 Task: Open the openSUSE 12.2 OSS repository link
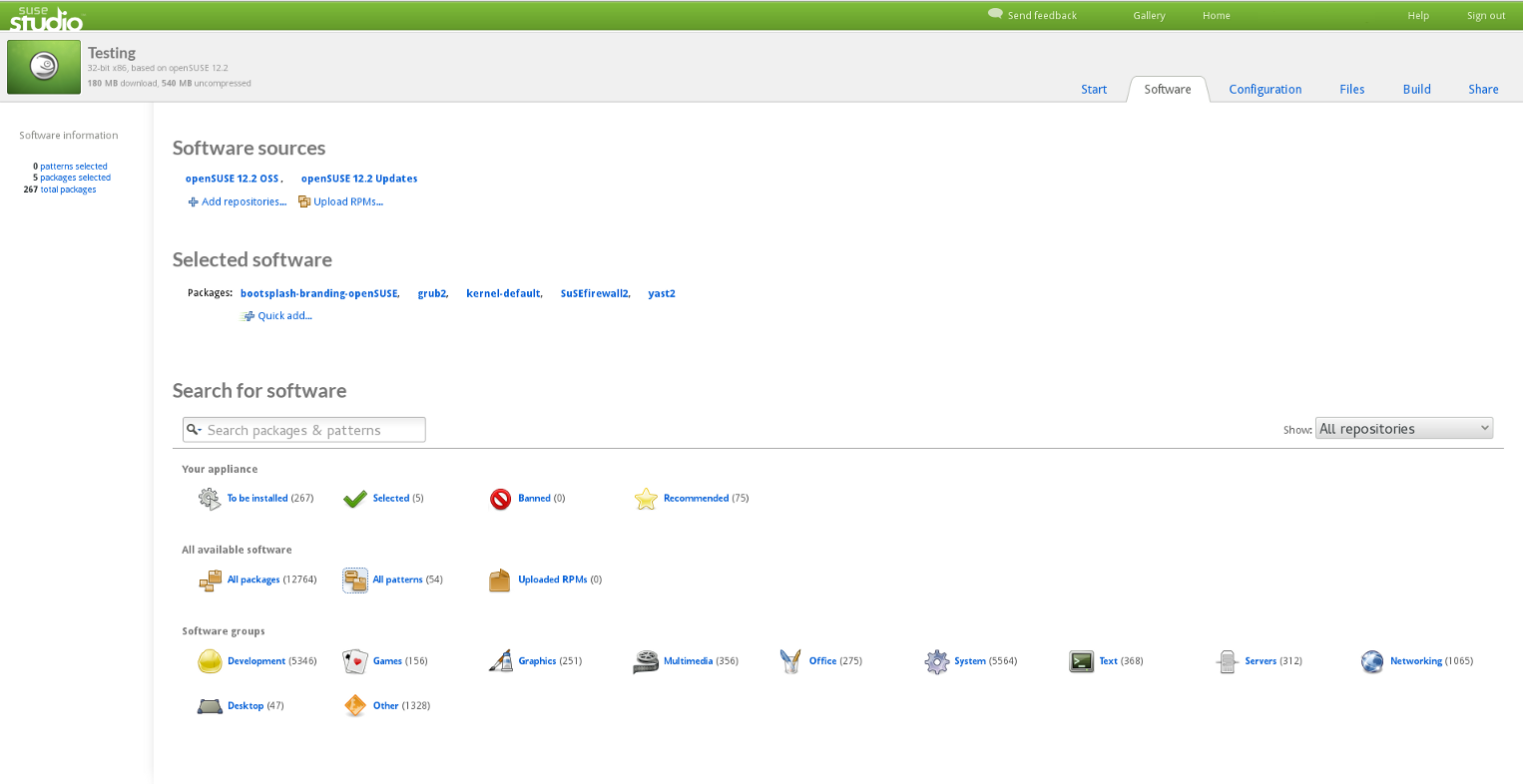pos(232,180)
